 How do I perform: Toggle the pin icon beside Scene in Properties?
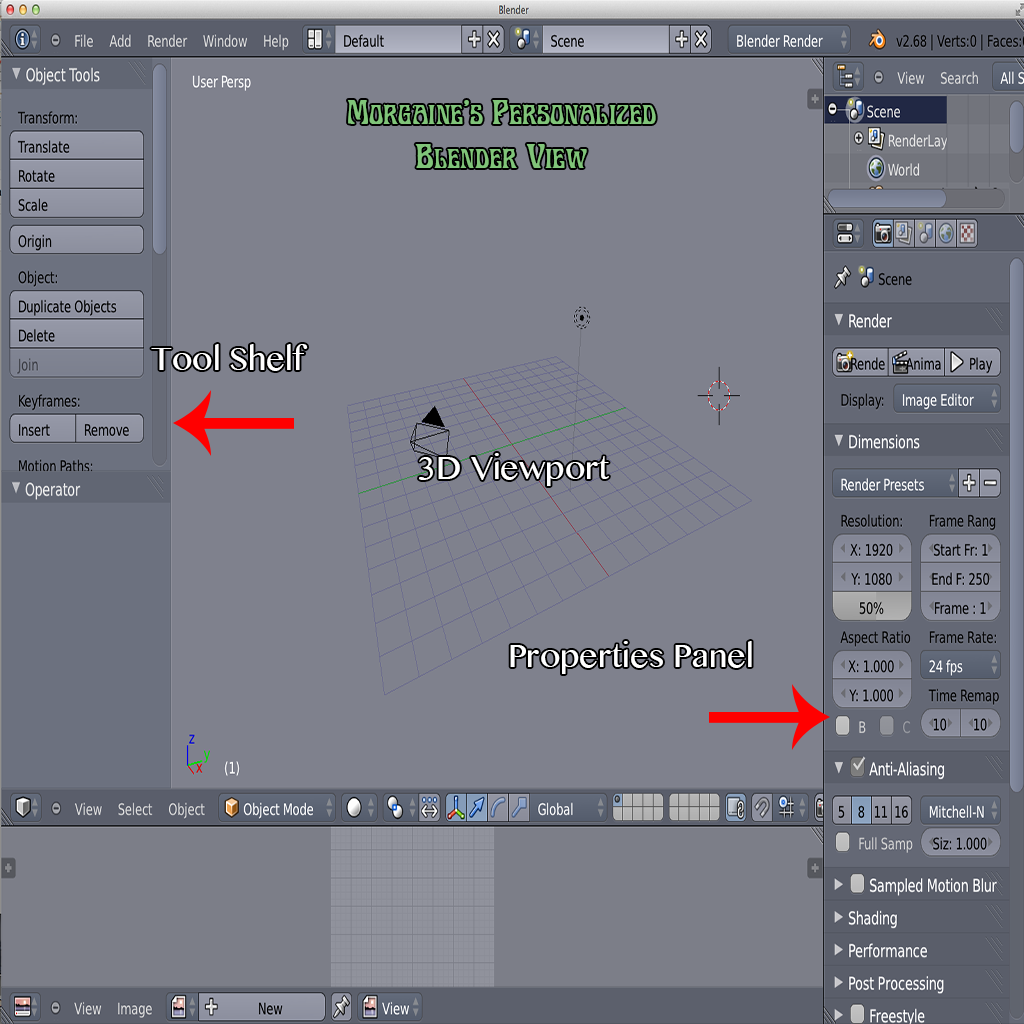coord(842,277)
